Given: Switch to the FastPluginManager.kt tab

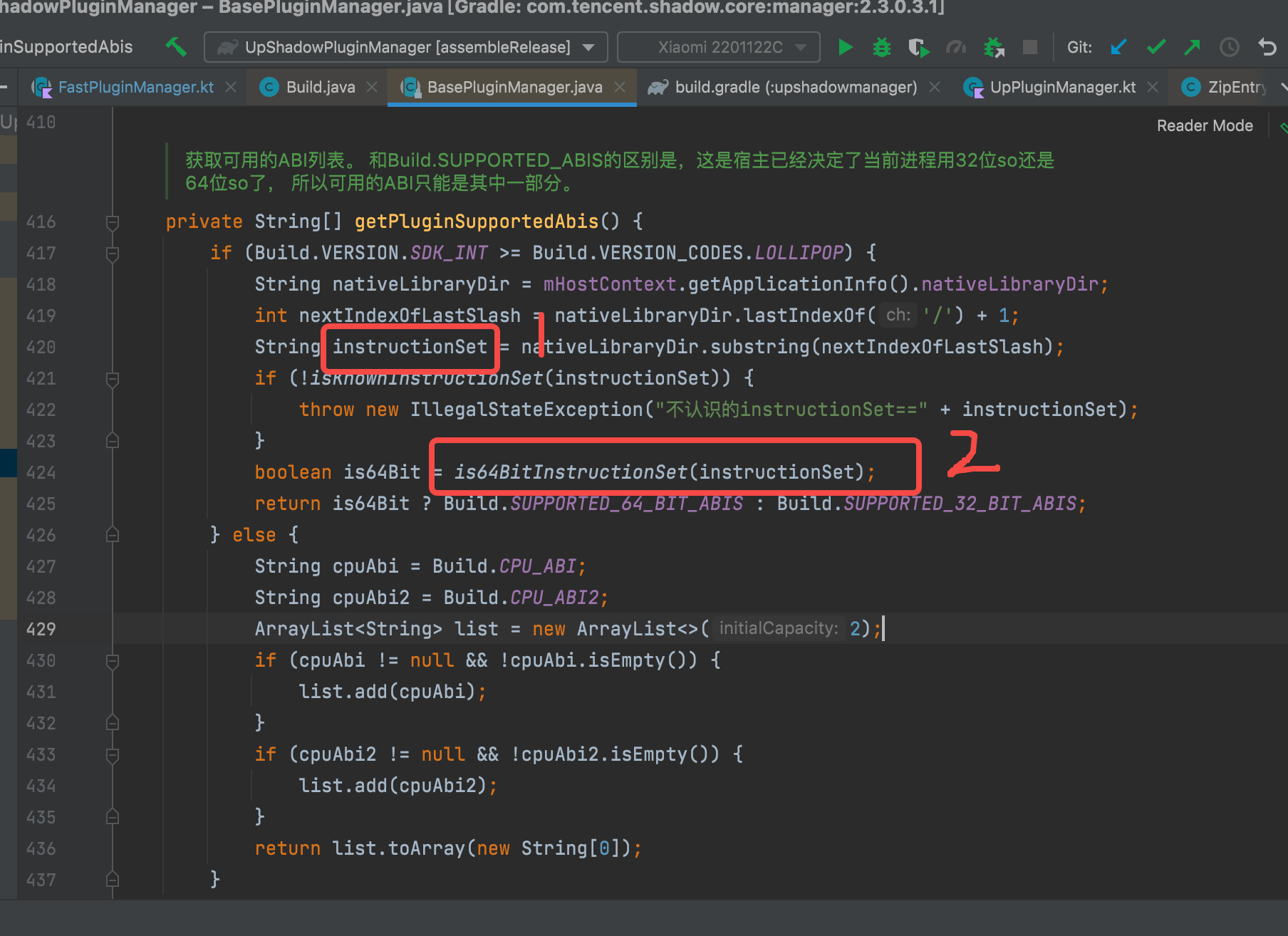Looking at the screenshot, I should click(x=135, y=87).
